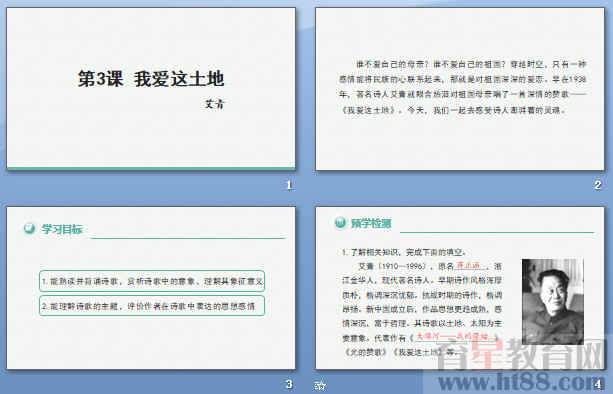The width and height of the screenshot is (613, 394).
Task: Select the portrait photo of Ai Qing
Action: 553,301
